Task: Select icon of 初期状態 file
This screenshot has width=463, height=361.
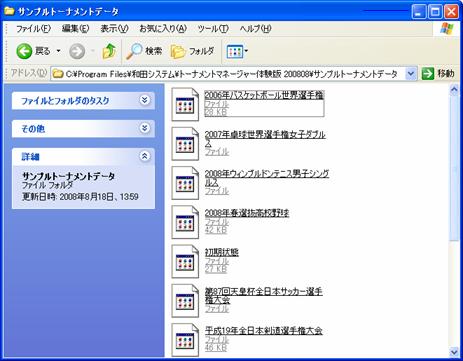Action: click(x=185, y=262)
